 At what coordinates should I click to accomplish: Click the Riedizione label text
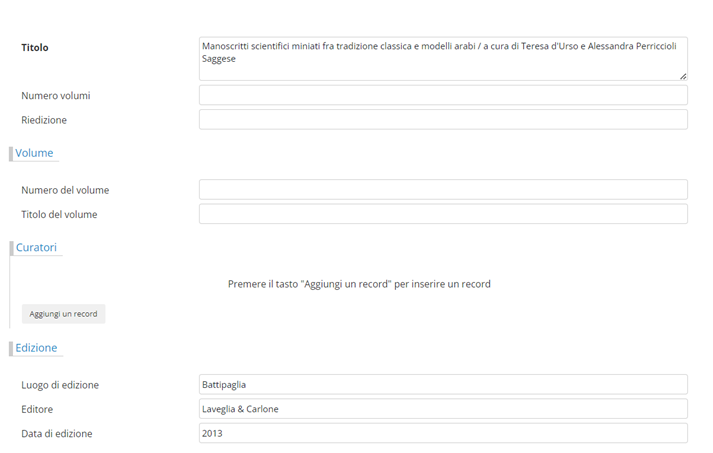pos(44,120)
